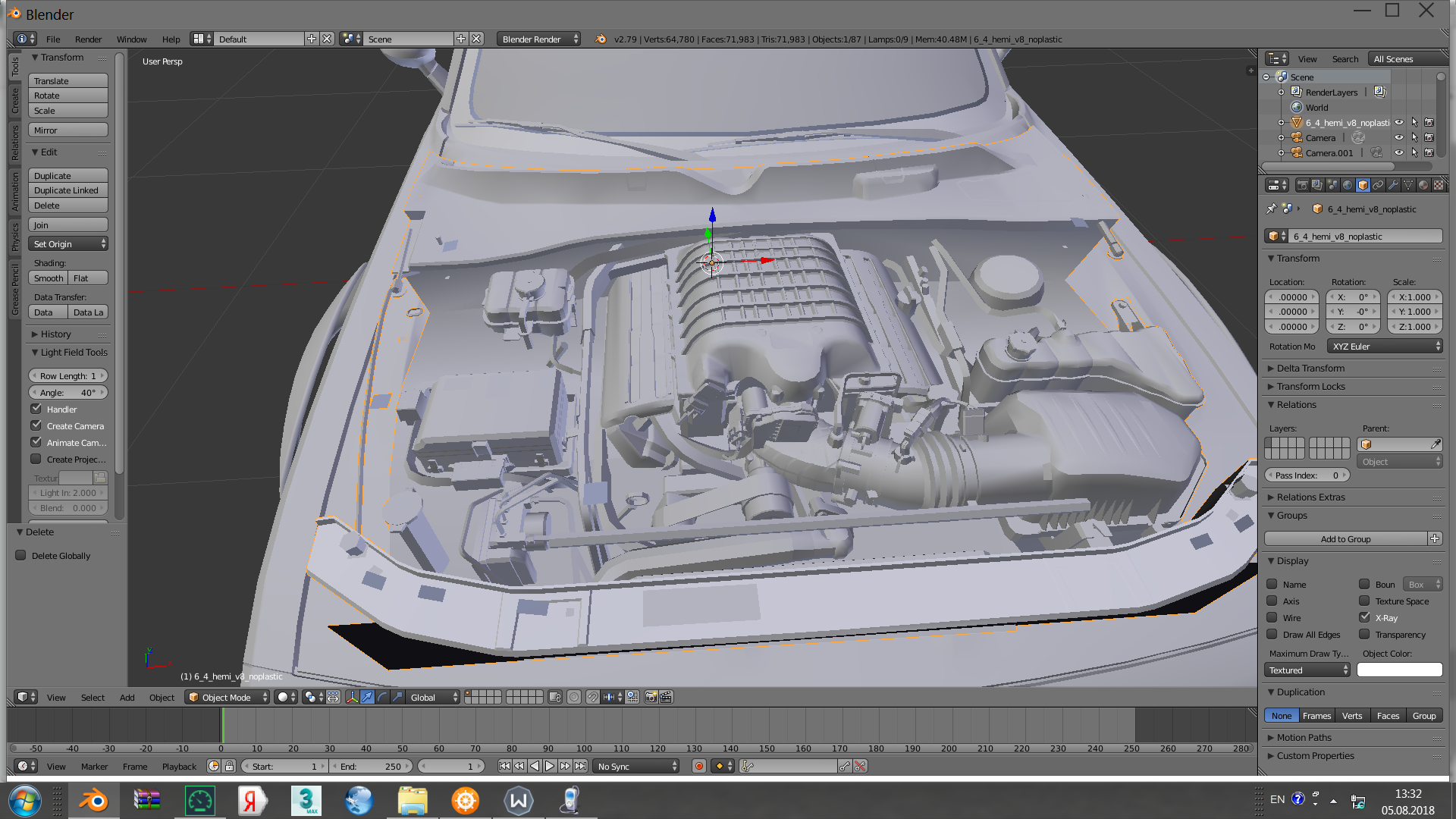Enable the Handler checkbox
Screen dimensions: 1456x819
36,409
